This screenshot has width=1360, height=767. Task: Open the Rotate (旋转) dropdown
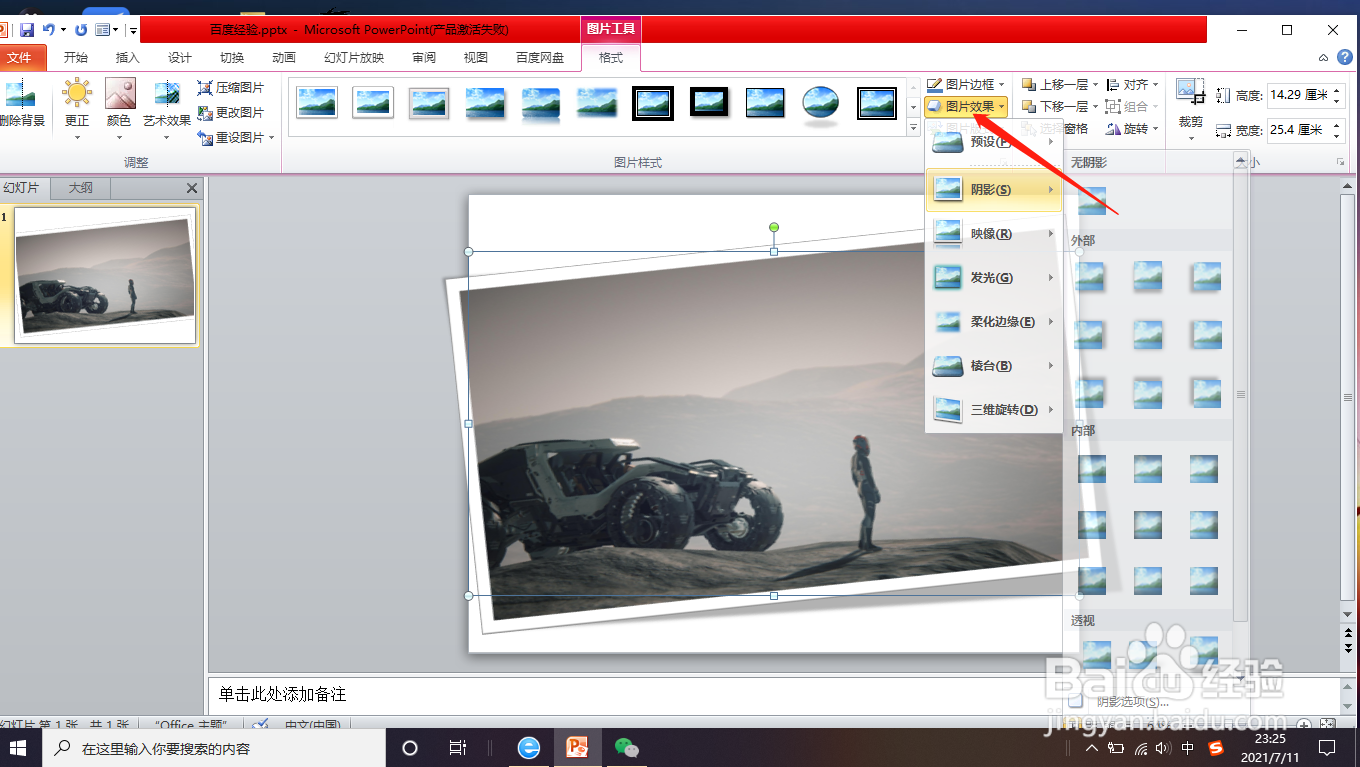1132,129
